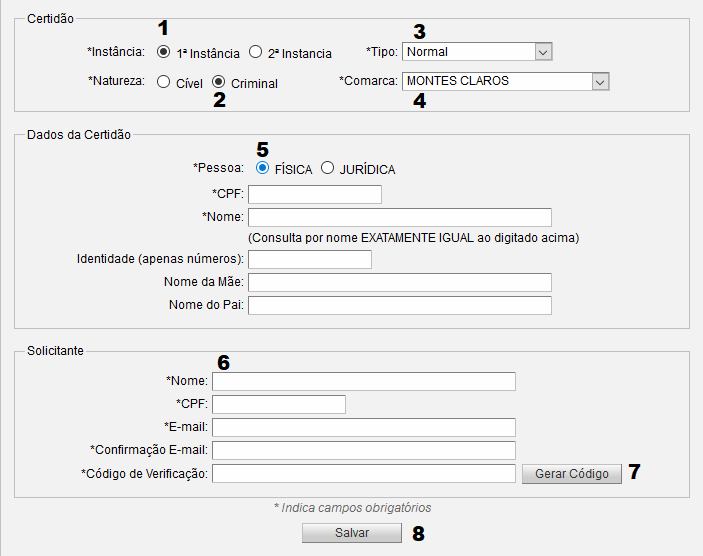Choose Cível as Natureza
Viewport: 703px width, 556px height.
pyautogui.click(x=164, y=82)
